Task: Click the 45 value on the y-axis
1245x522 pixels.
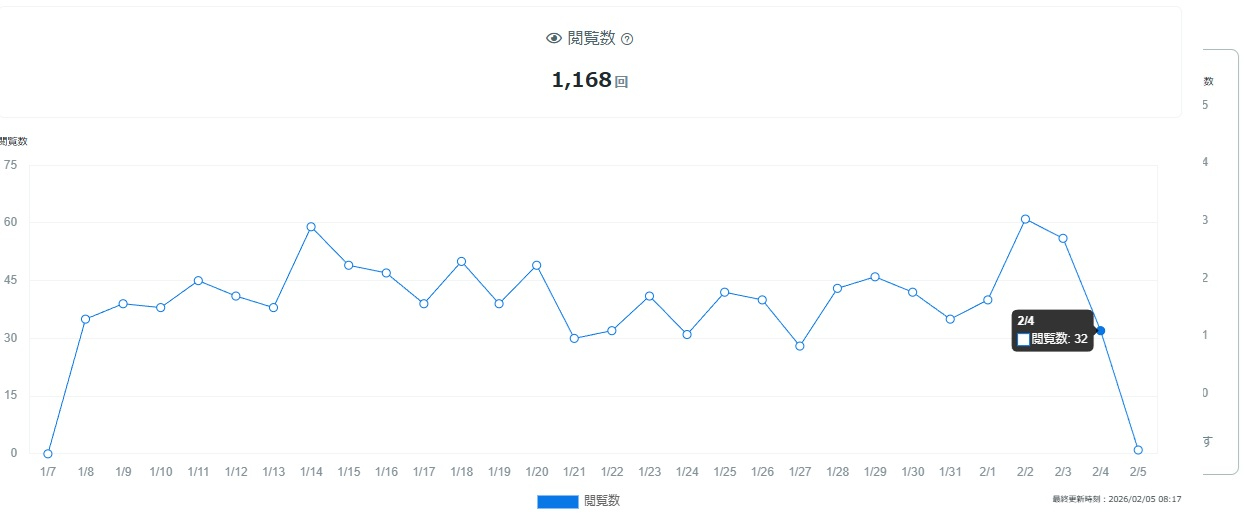Action: (11, 280)
